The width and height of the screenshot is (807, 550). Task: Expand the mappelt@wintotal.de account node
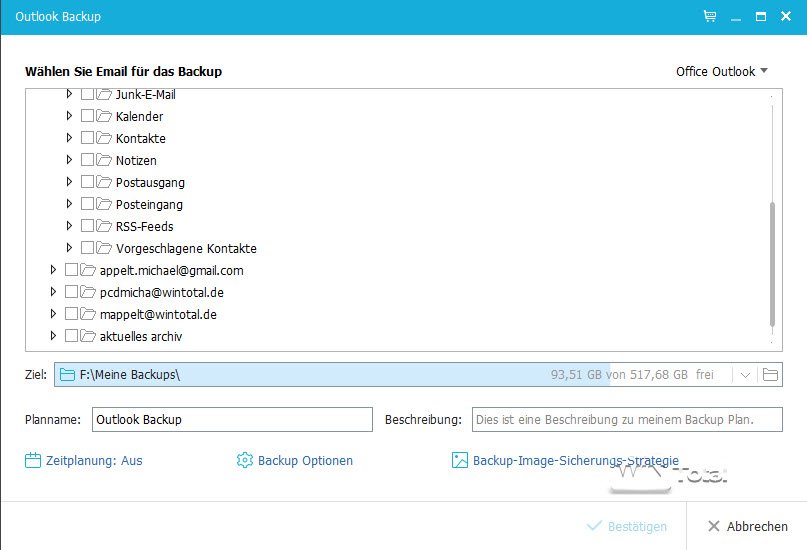tap(53, 314)
